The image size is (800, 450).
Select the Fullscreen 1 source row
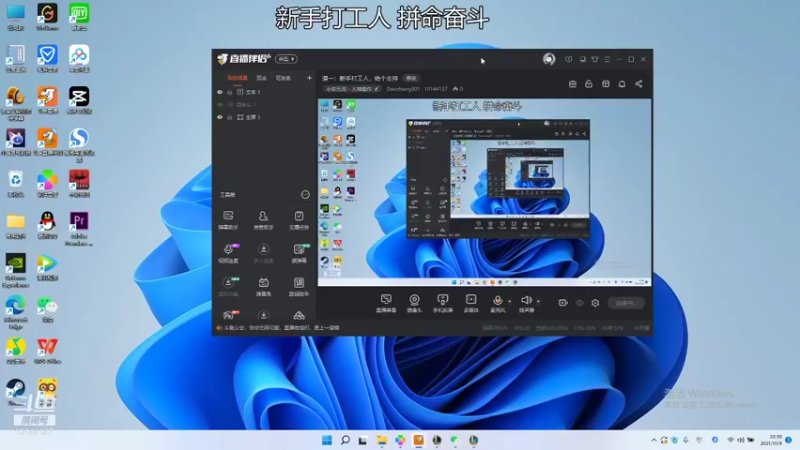point(264,117)
